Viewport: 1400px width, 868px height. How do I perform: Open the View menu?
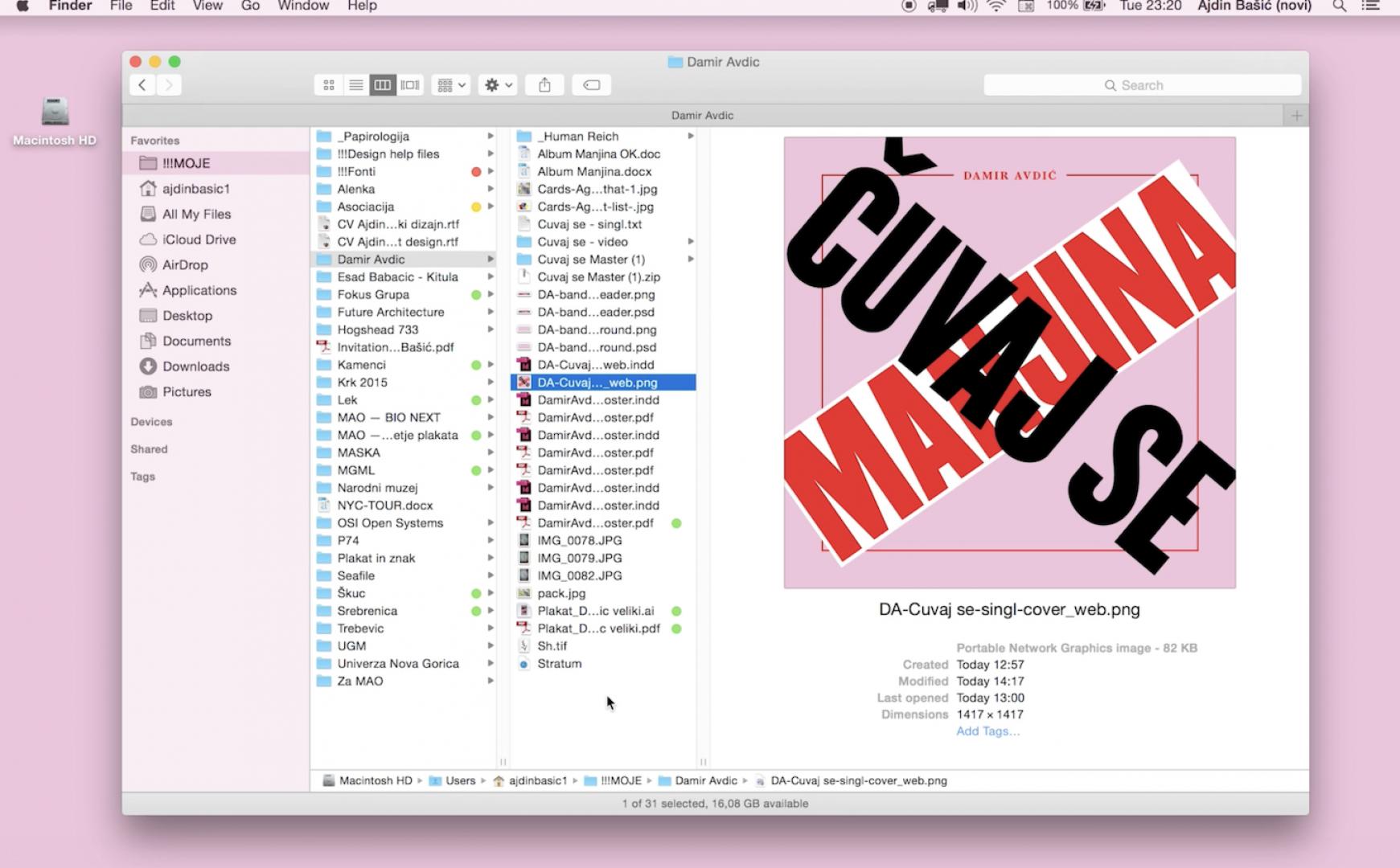tap(207, 6)
